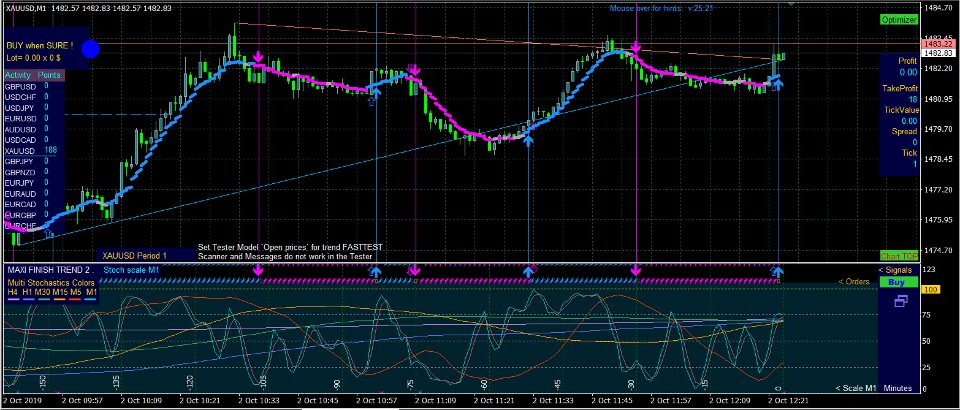This screenshot has height=410, width=960.
Task: Click the MAXI FINISH TREND 2 title
Action: pyautogui.click(x=49, y=270)
